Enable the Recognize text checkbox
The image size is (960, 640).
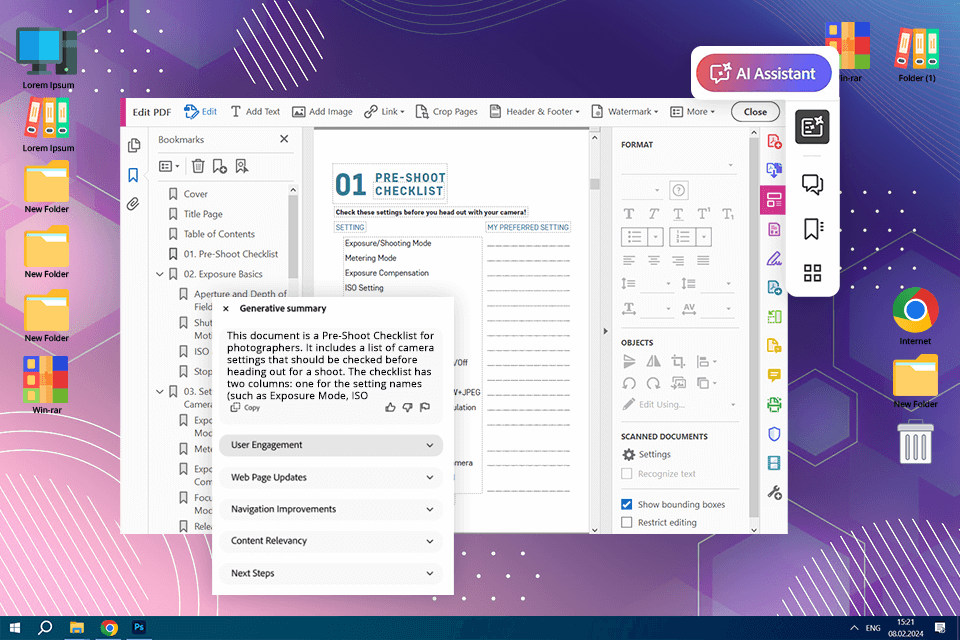click(x=626, y=473)
